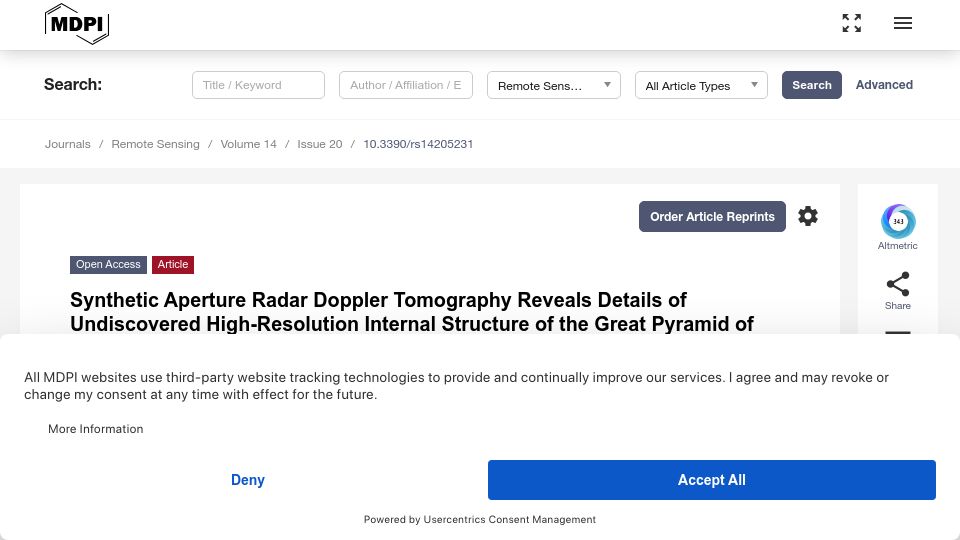
Task: Open Issue 20 breadcrumb
Action: (x=320, y=144)
